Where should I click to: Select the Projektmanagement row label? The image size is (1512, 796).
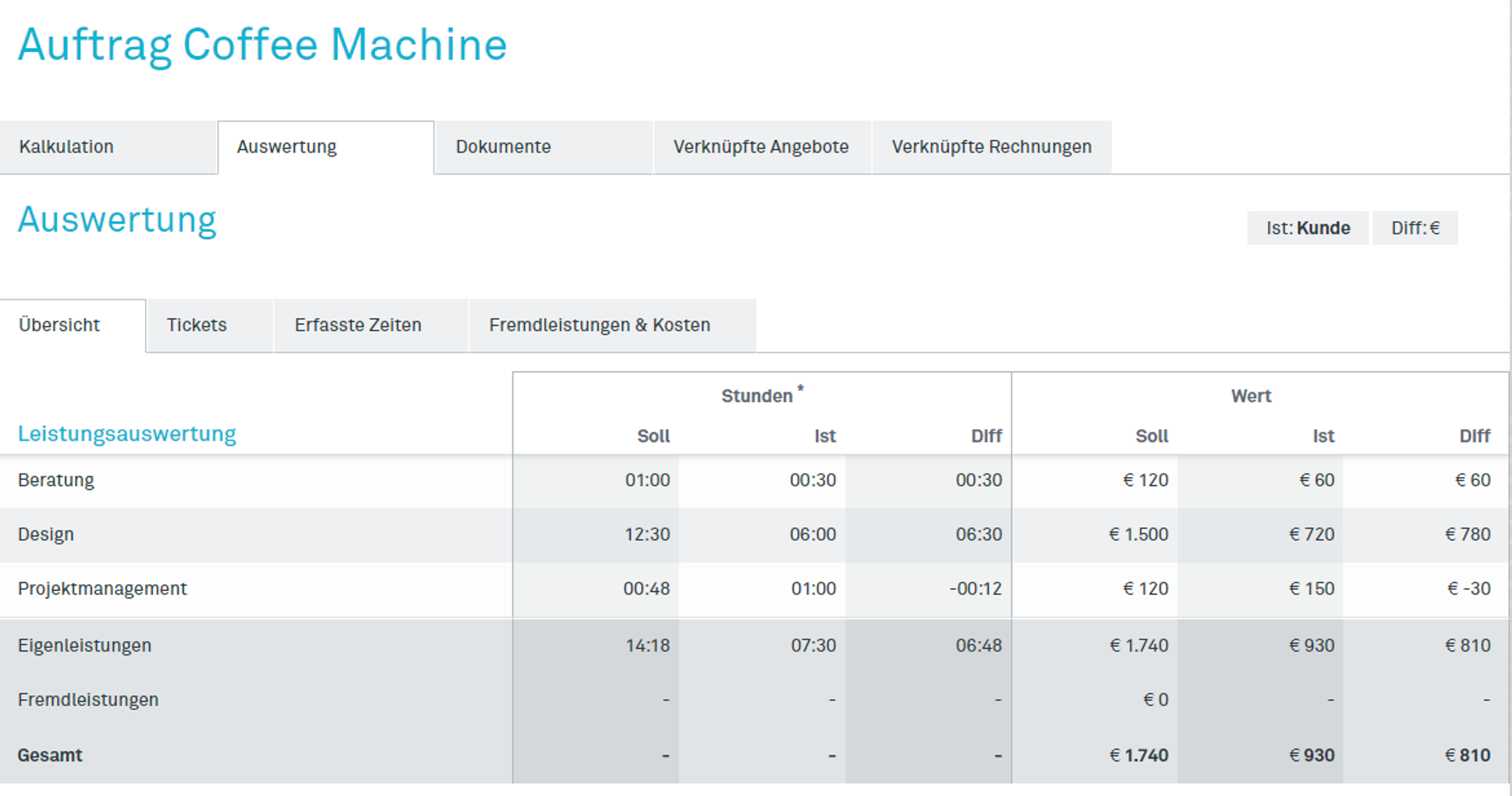[102, 589]
